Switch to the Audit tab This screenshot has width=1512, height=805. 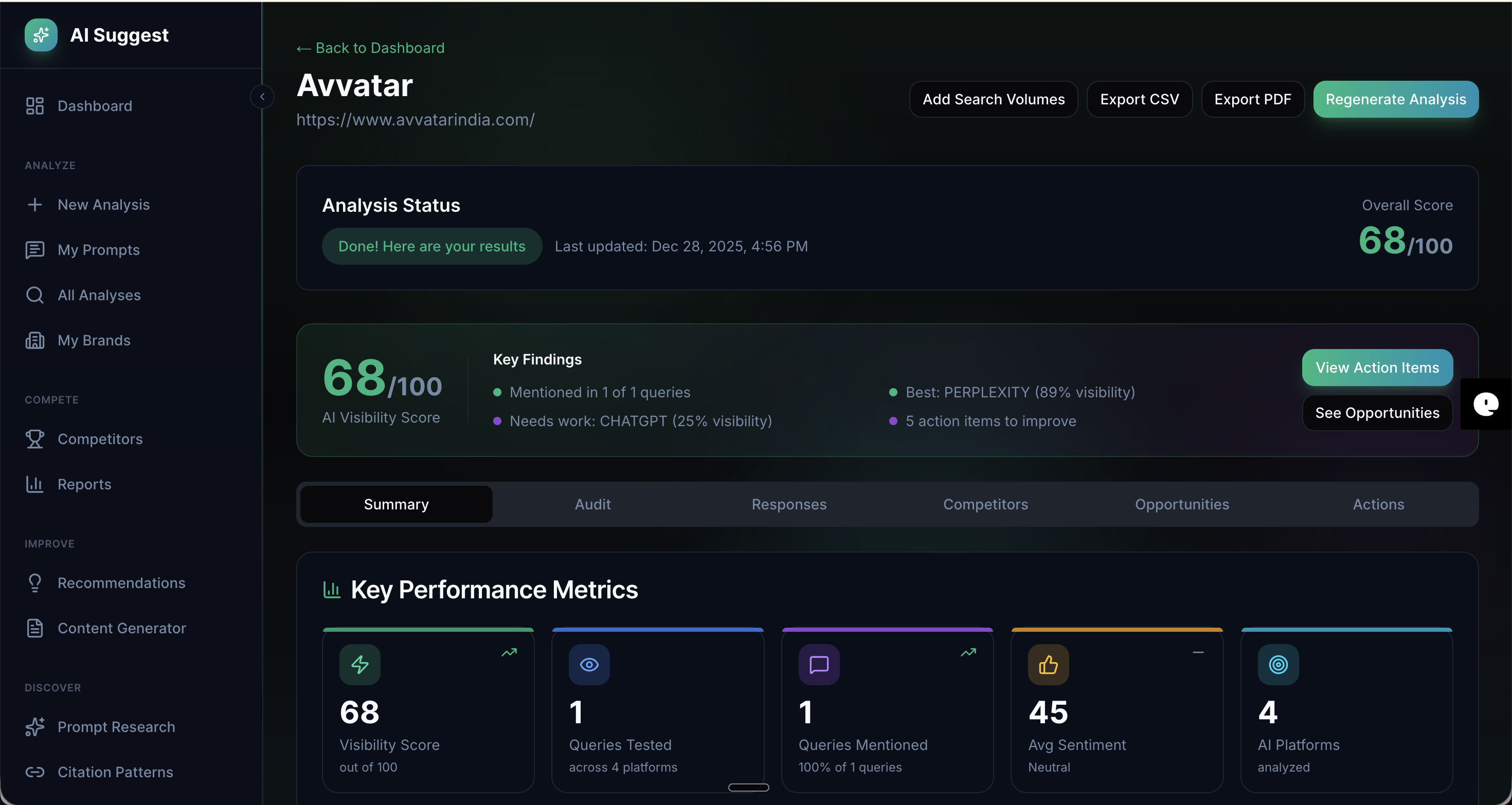592,503
